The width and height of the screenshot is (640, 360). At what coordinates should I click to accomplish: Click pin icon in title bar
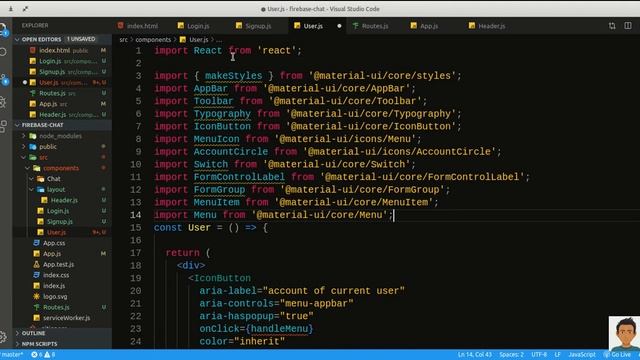[x=11, y=9]
